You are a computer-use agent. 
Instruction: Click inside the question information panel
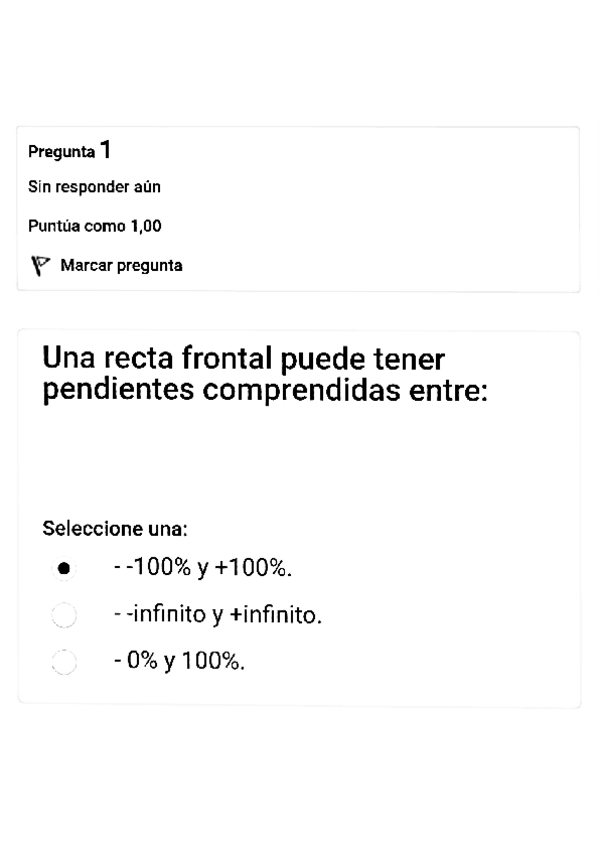pyautogui.click(x=297, y=207)
